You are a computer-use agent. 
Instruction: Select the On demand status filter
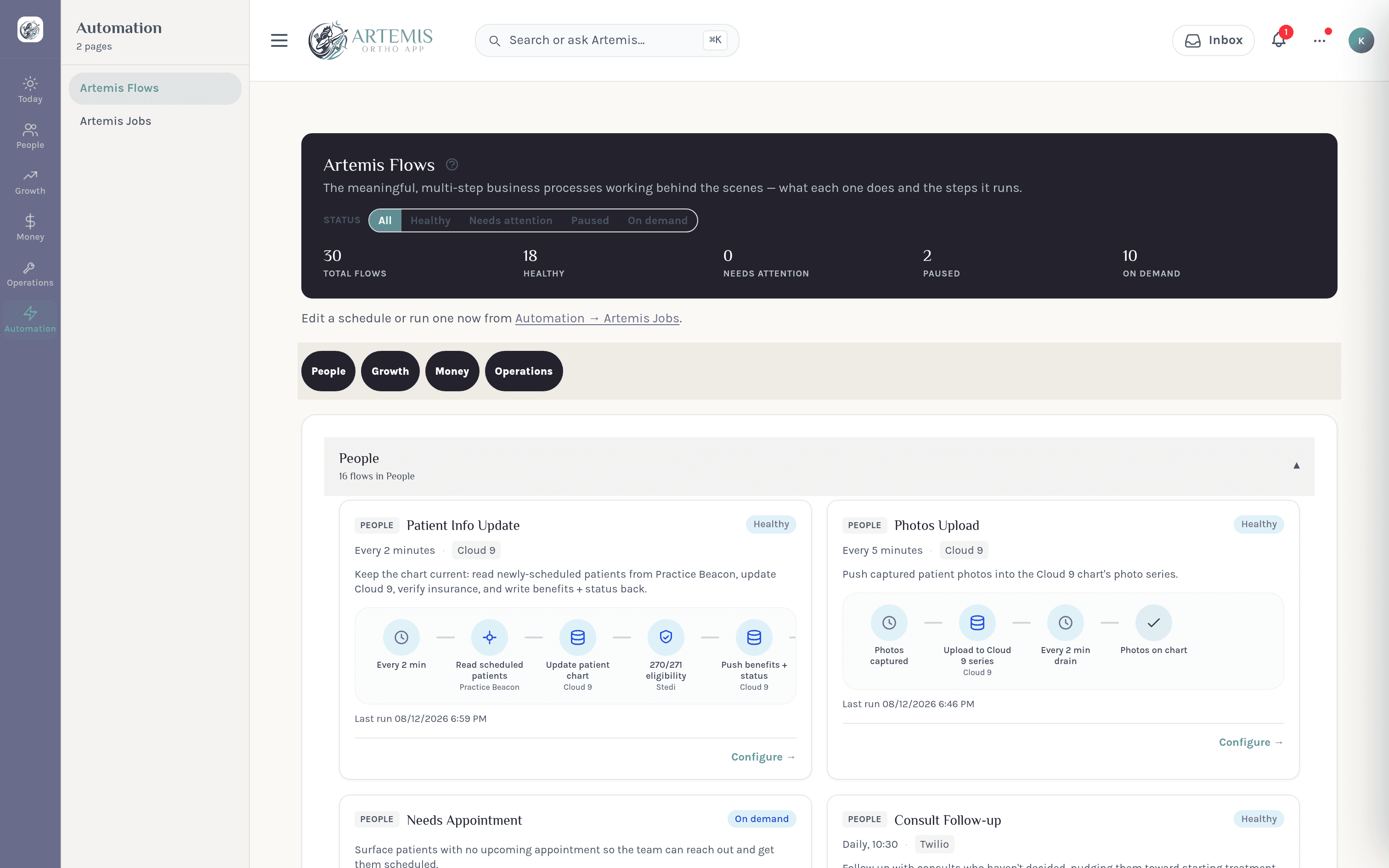[658, 220]
